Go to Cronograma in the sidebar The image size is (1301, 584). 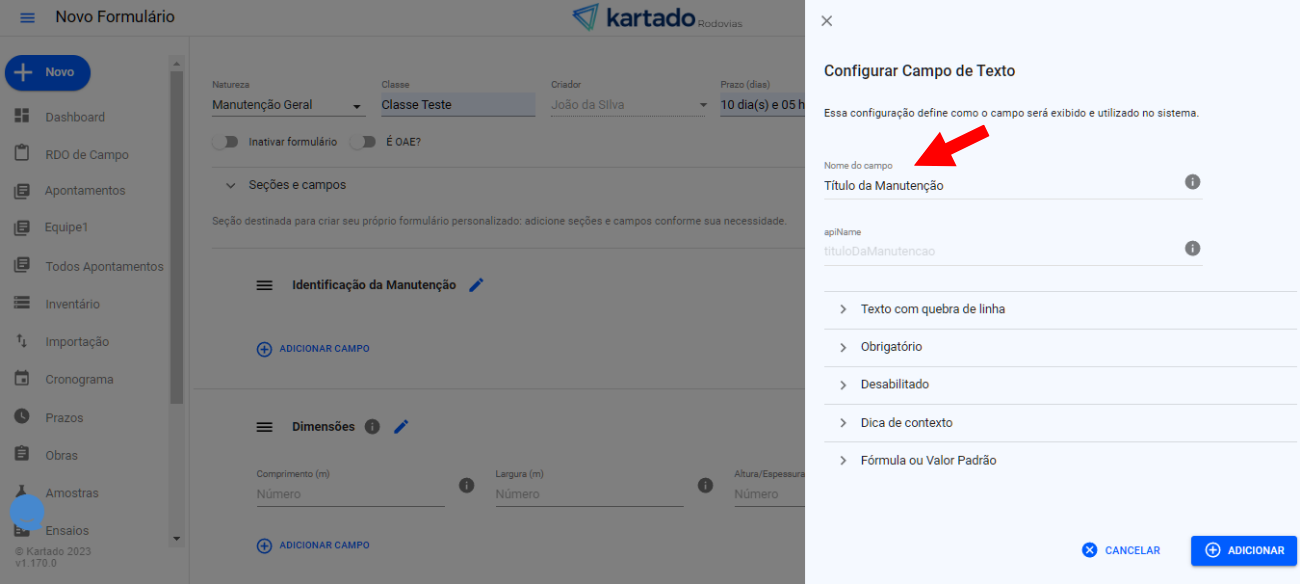pyautogui.click(x=78, y=380)
